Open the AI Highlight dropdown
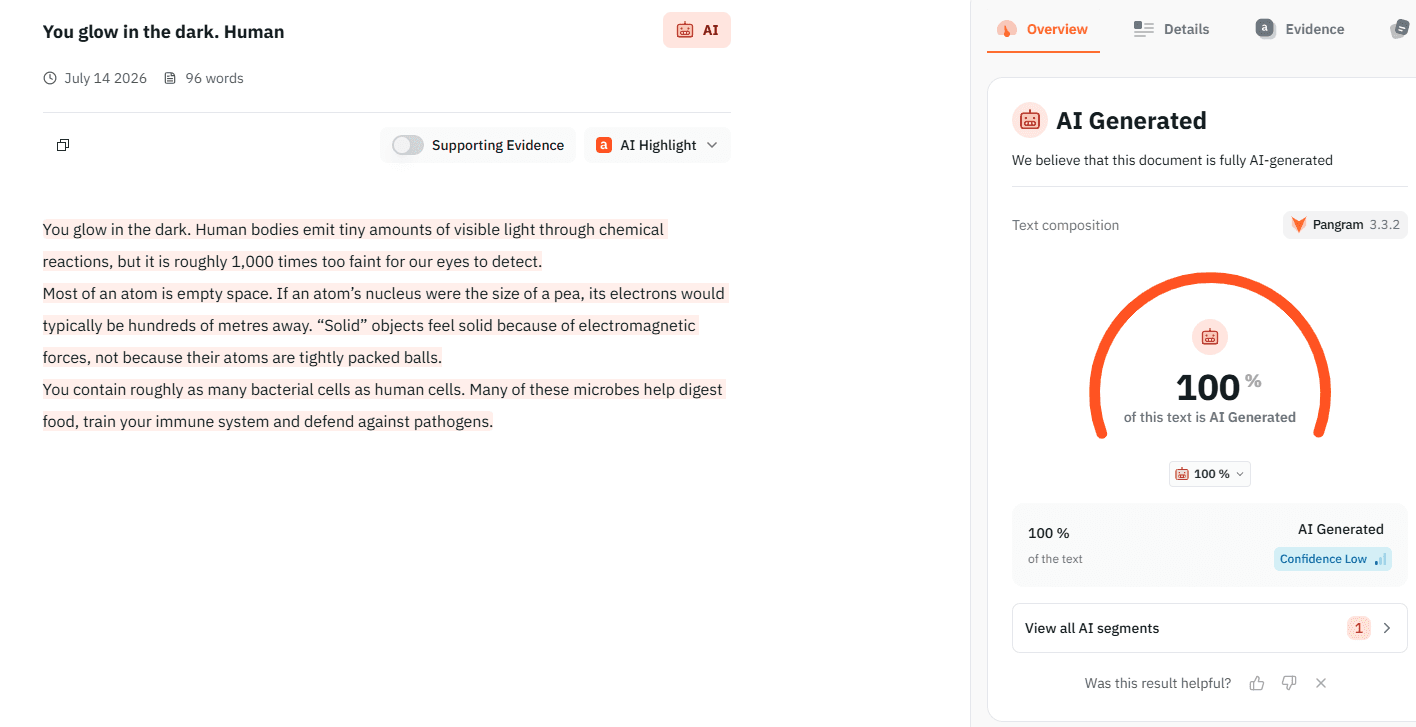Viewport: 1416px width, 727px height. point(657,145)
